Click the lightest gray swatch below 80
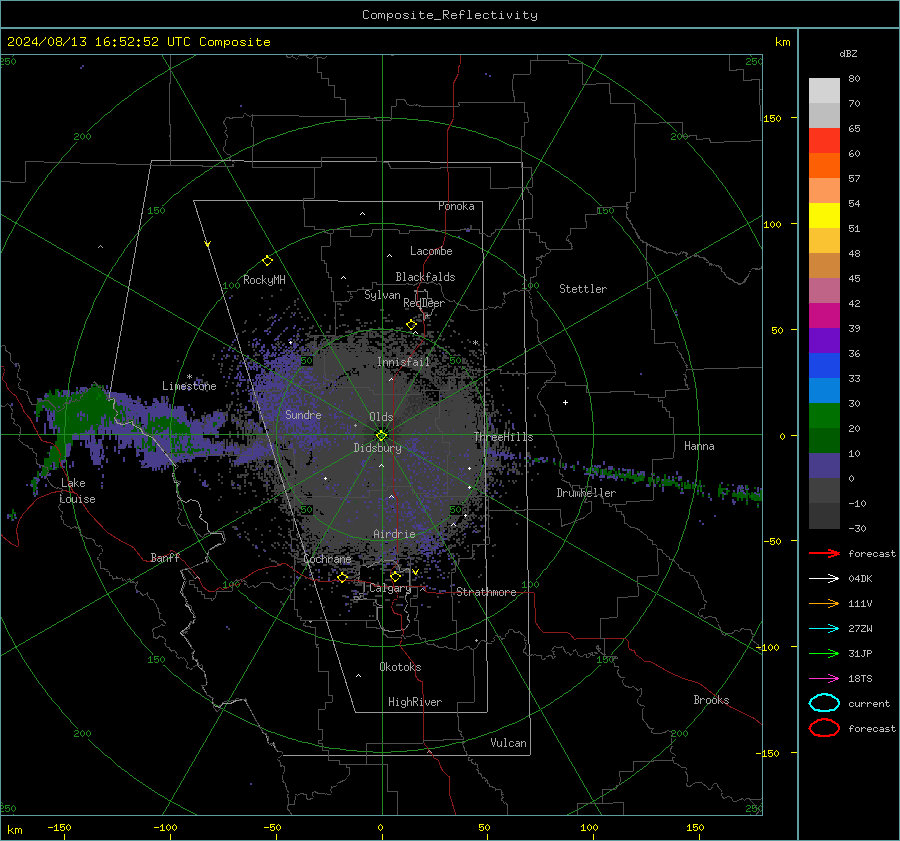The width and height of the screenshot is (900, 841). point(824,90)
